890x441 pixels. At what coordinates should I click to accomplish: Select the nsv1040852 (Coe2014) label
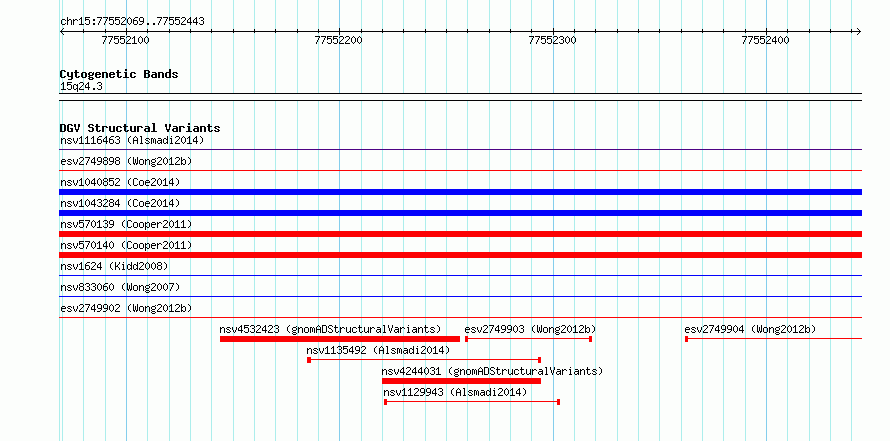(120, 182)
